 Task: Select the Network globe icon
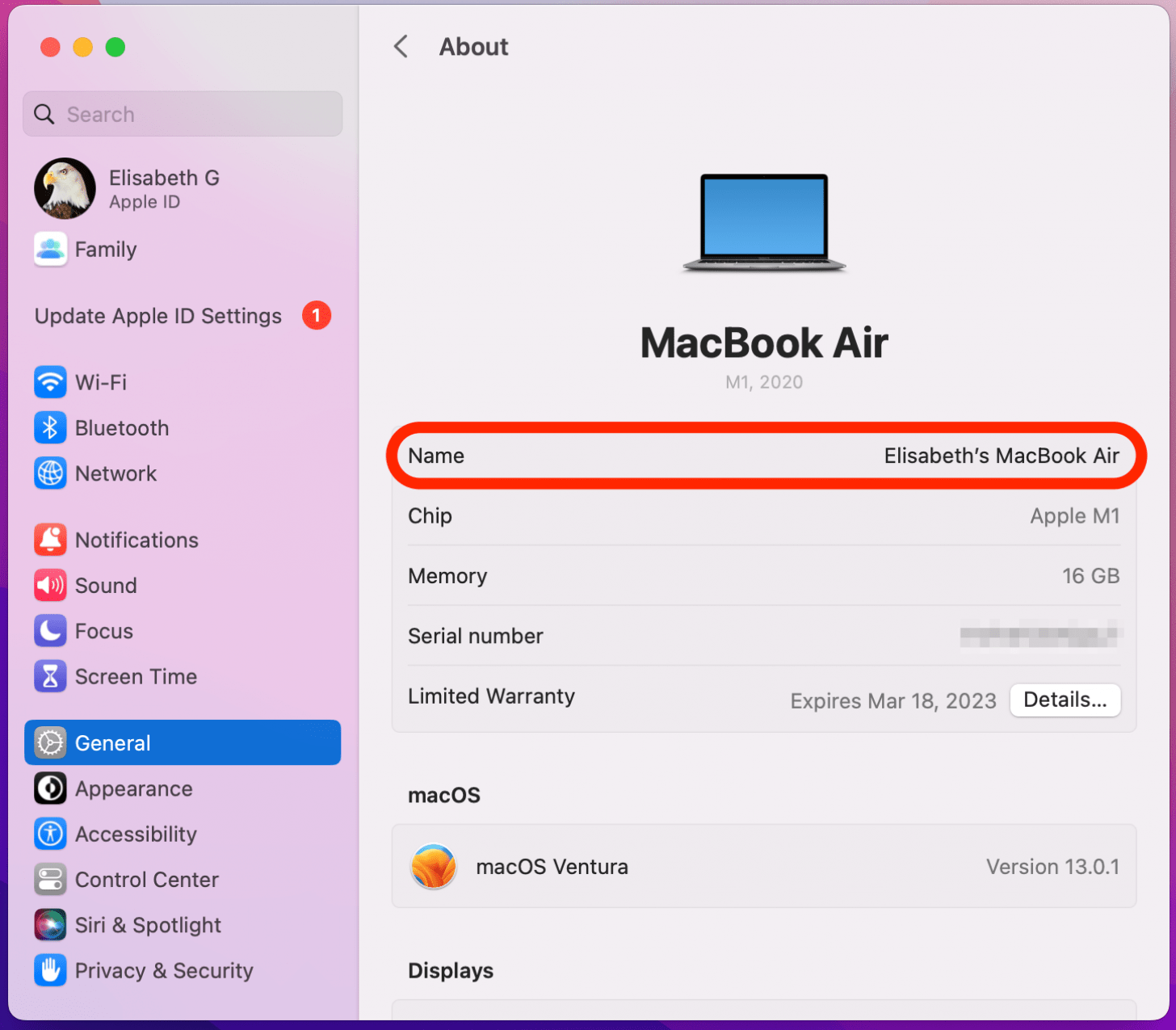pos(50,473)
